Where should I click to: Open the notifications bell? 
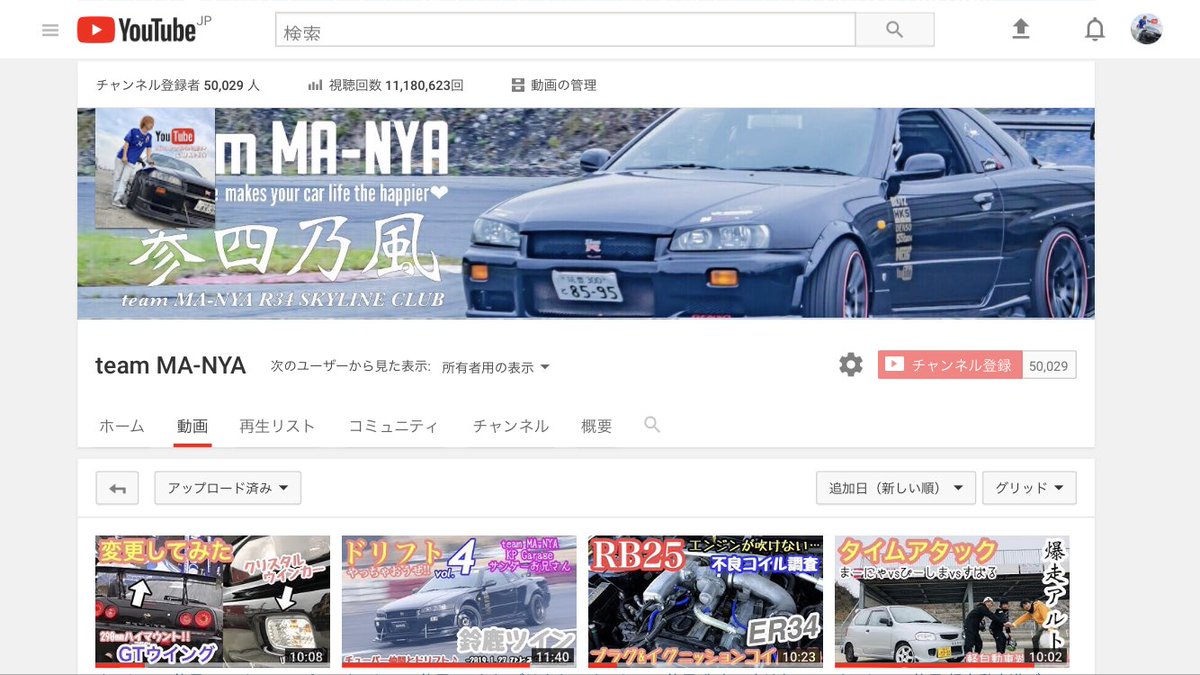(x=1095, y=30)
